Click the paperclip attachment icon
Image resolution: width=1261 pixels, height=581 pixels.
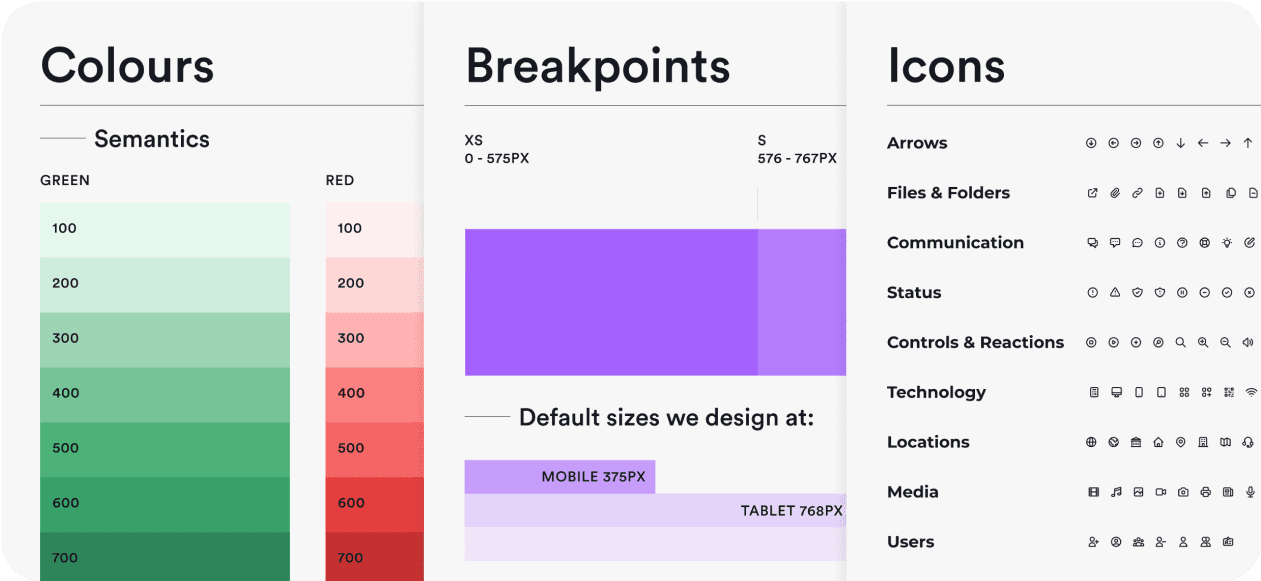1115,192
